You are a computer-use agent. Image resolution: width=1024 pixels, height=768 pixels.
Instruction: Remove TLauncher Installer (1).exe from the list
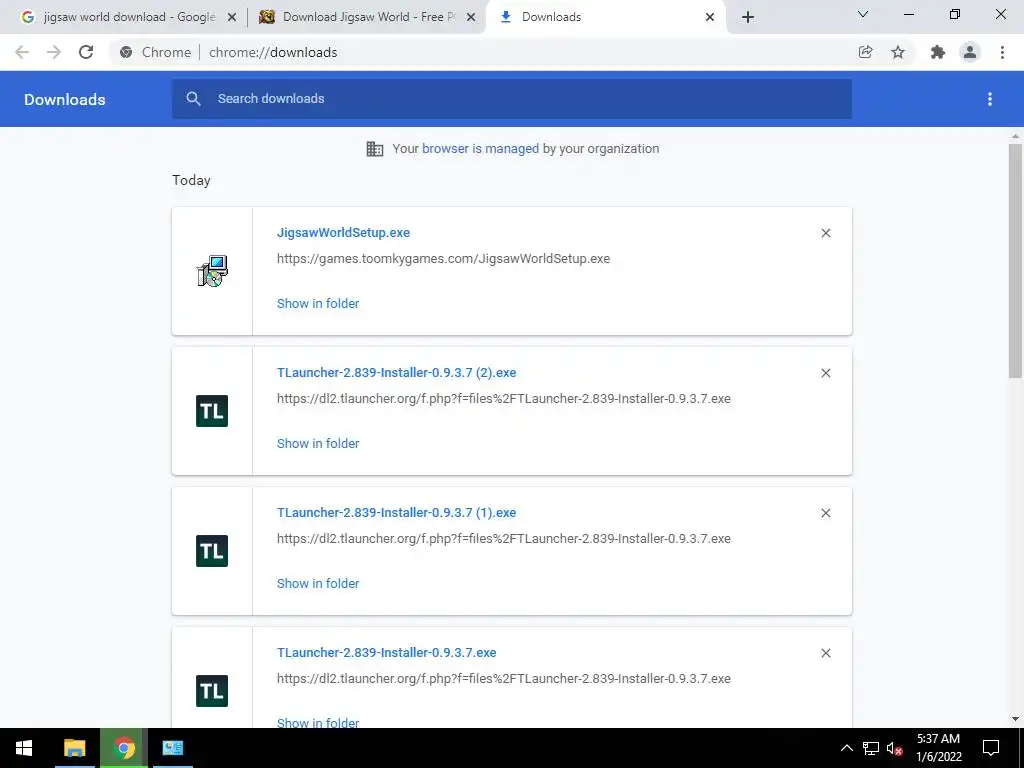(x=825, y=513)
